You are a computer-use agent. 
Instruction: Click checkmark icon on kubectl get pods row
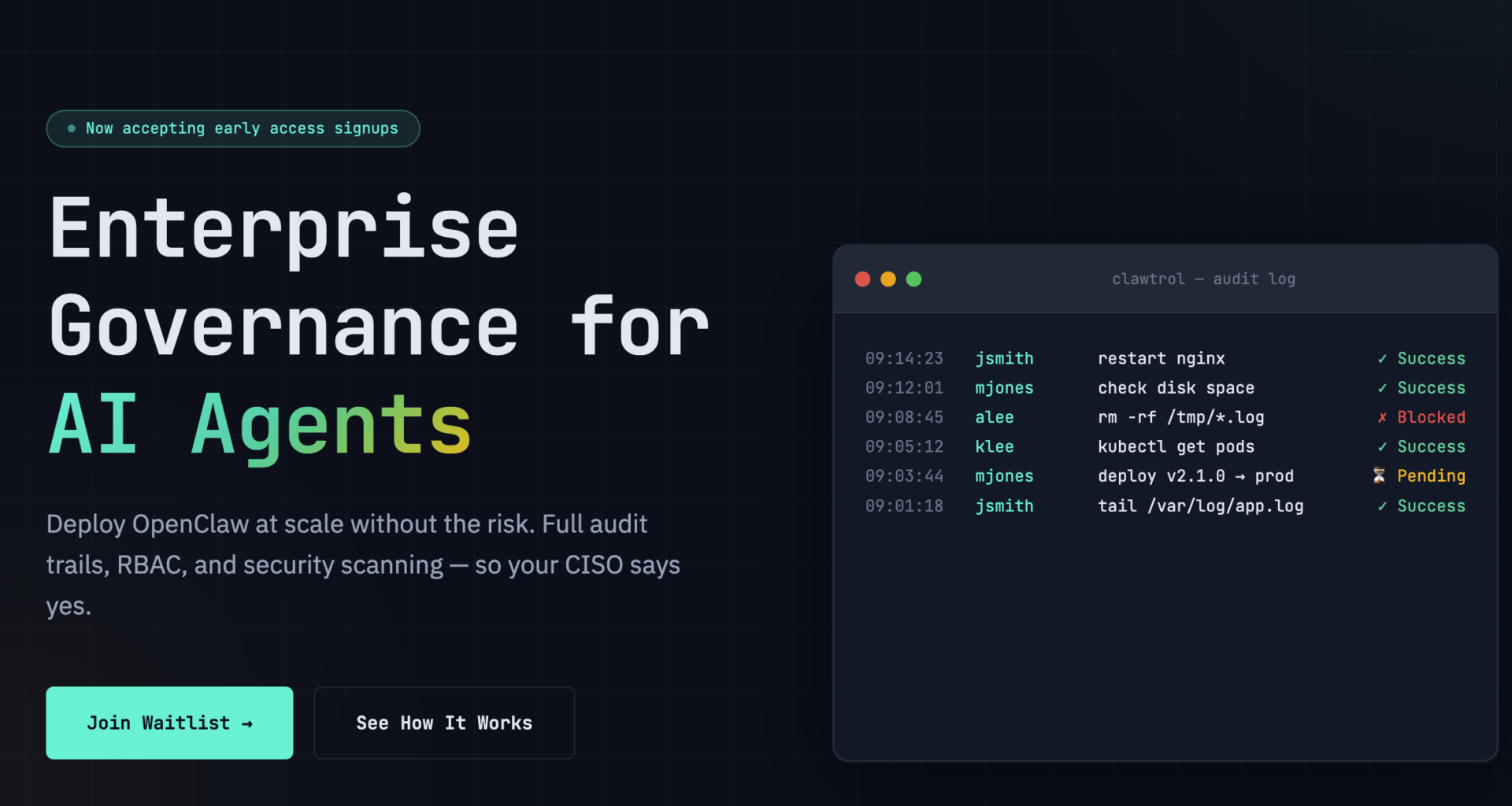(1382, 447)
